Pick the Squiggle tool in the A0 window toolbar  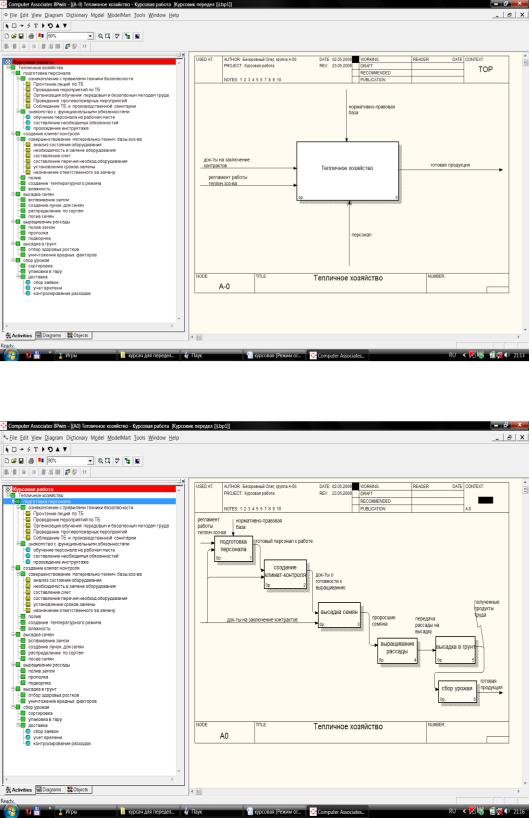(29, 449)
